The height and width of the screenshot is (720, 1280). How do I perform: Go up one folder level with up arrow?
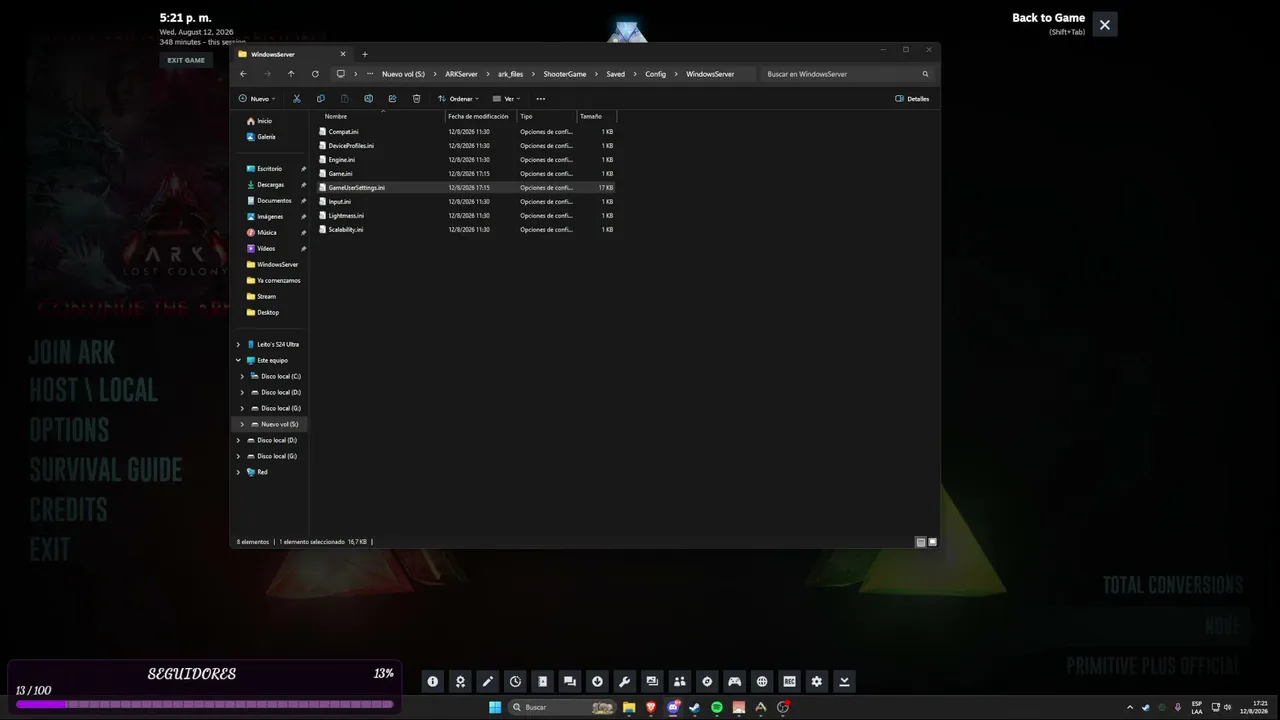291,74
